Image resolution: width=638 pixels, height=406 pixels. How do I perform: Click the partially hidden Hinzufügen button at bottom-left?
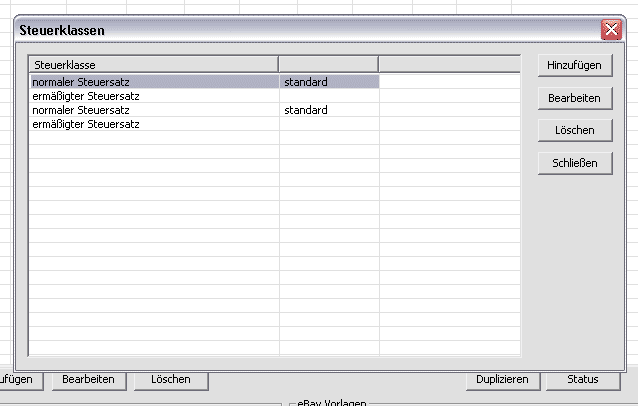(20, 380)
